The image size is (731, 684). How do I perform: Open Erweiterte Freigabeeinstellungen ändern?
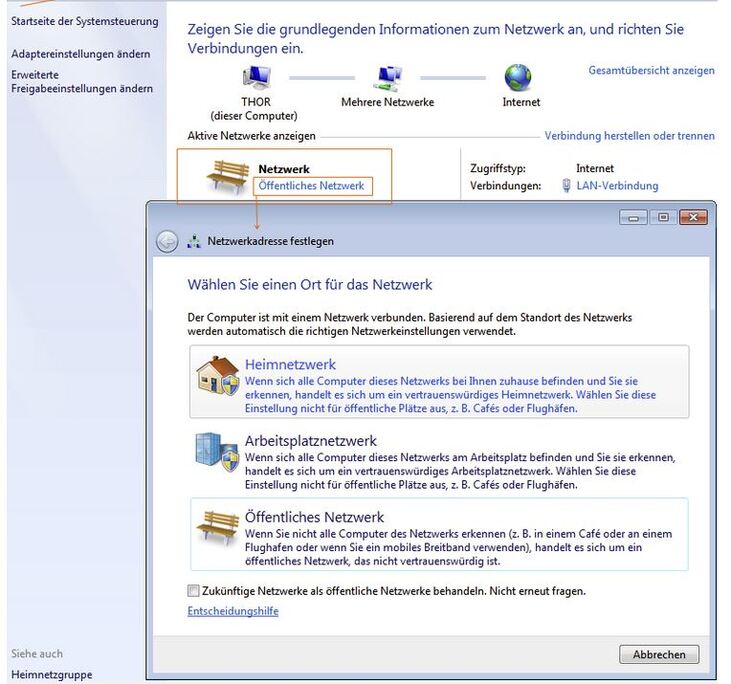pyautogui.click(x=82, y=82)
